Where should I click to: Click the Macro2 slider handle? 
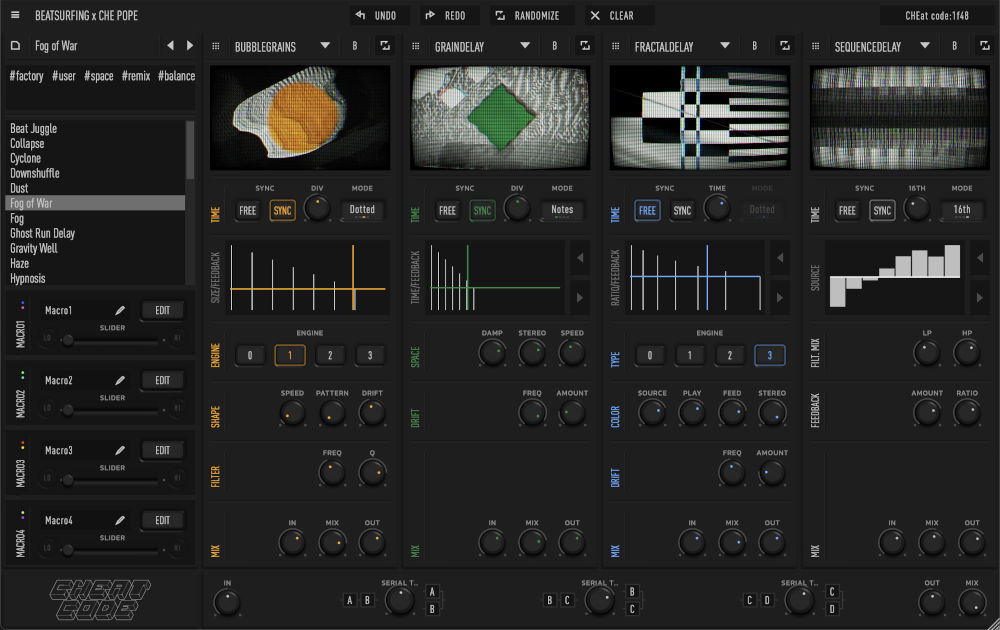[x=68, y=410]
